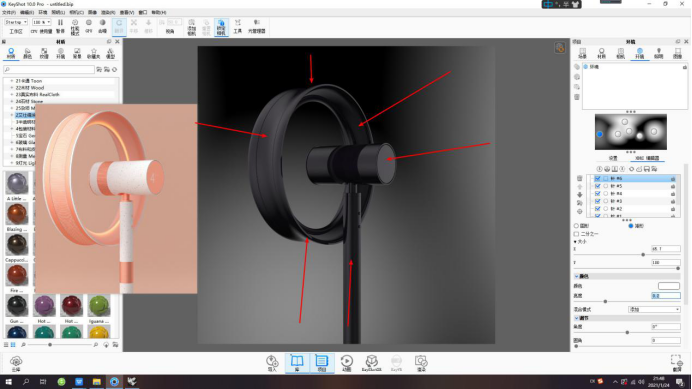The image size is (692, 389).
Task: Toggle Performance Mode in the top toolbar
Action: click(x=75, y=23)
